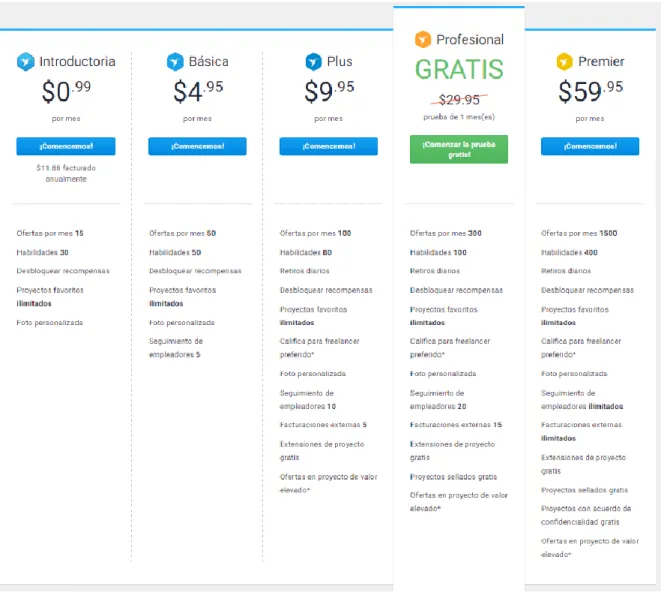Start the Plus plan with ¡Comencemos!
Viewport: 661px width, 593px height.
[328, 146]
